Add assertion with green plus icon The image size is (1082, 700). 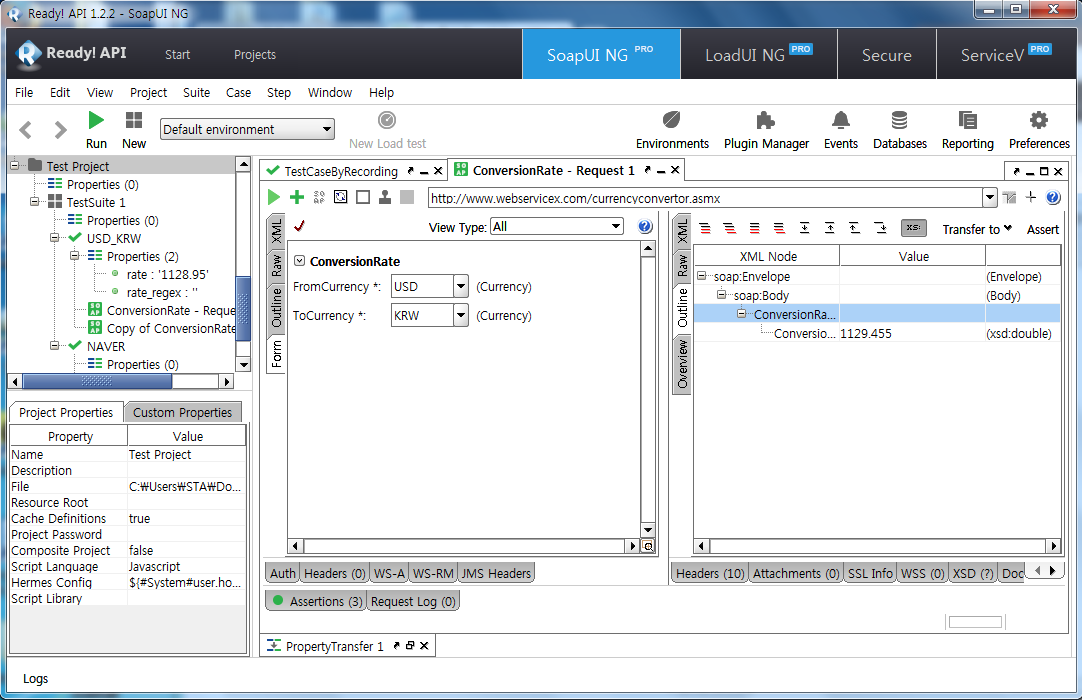coord(297,198)
